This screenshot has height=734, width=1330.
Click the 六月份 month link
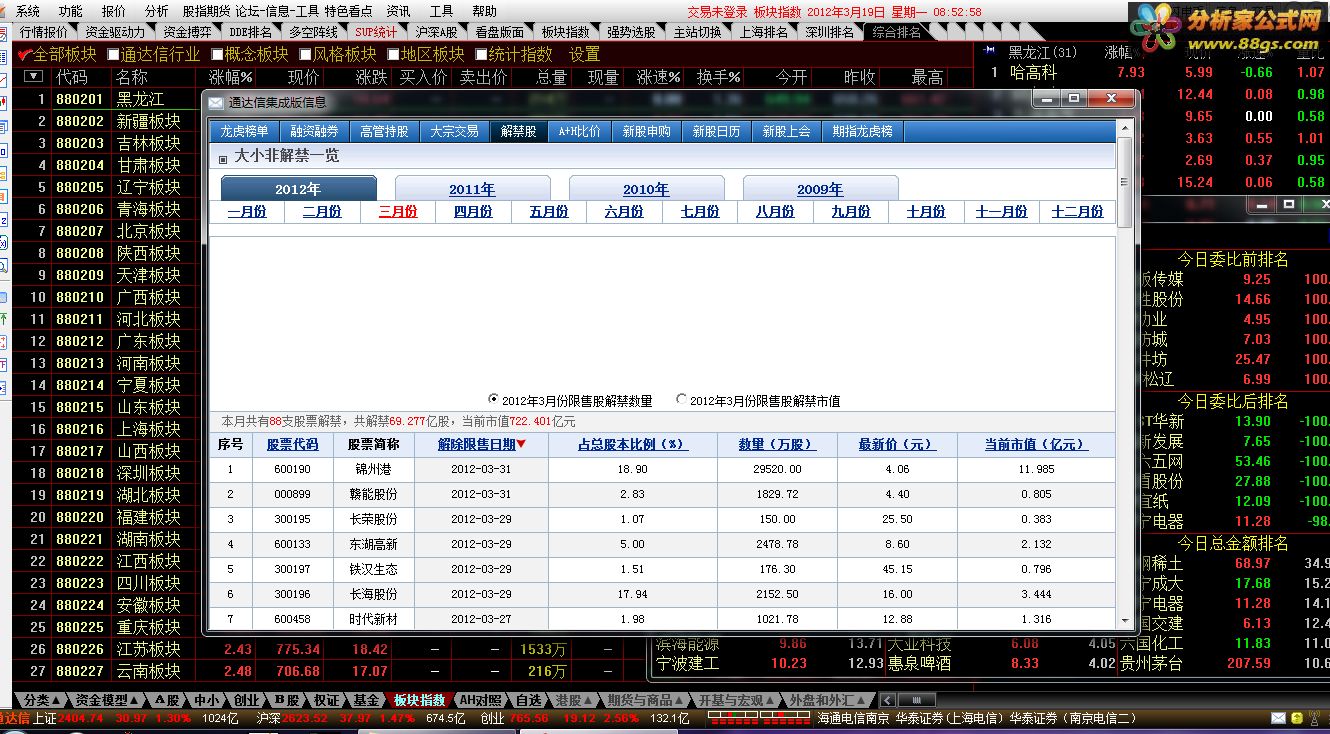tap(624, 212)
